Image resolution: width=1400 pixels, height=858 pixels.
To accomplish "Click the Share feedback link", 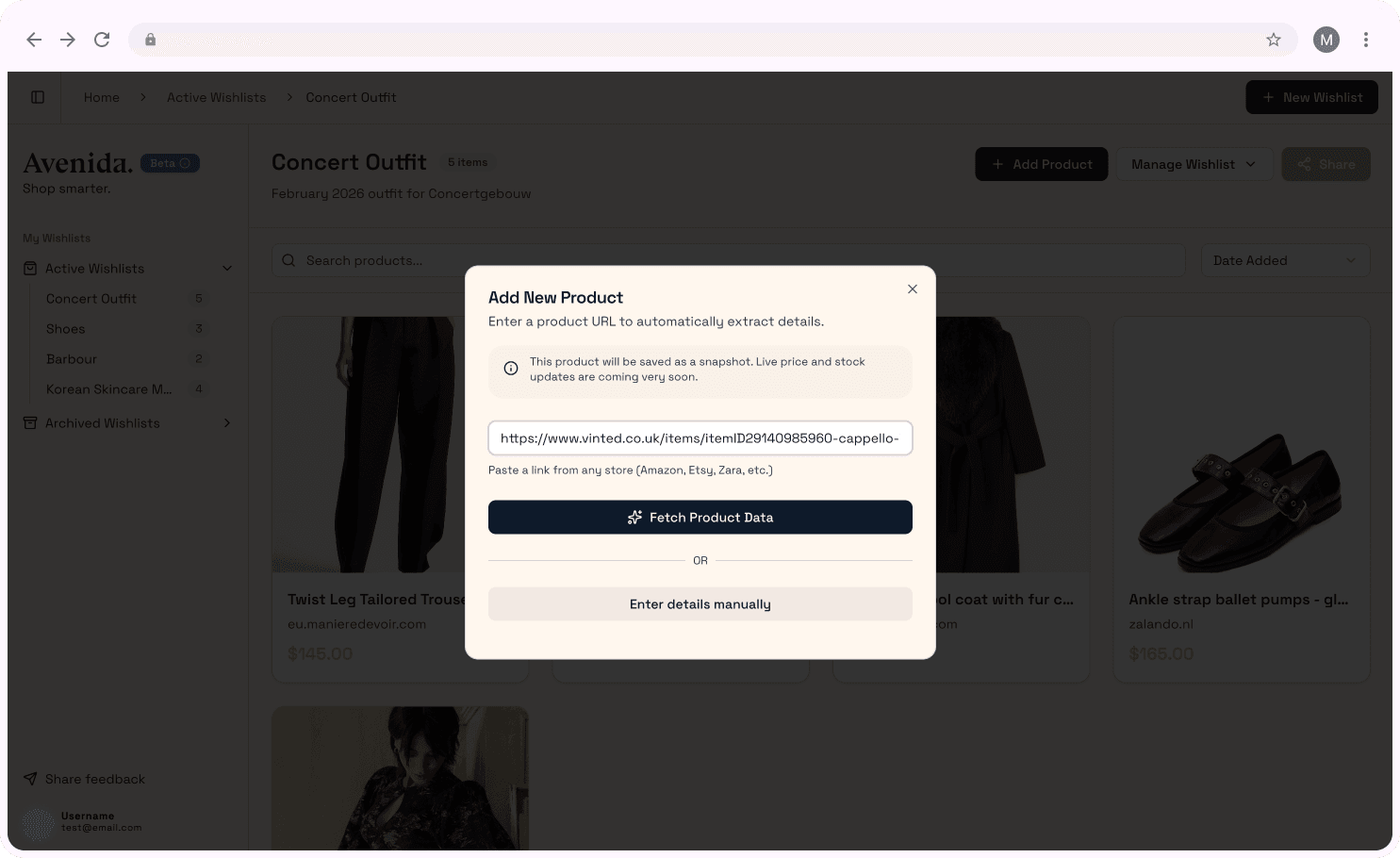I will pyautogui.click(x=94, y=779).
